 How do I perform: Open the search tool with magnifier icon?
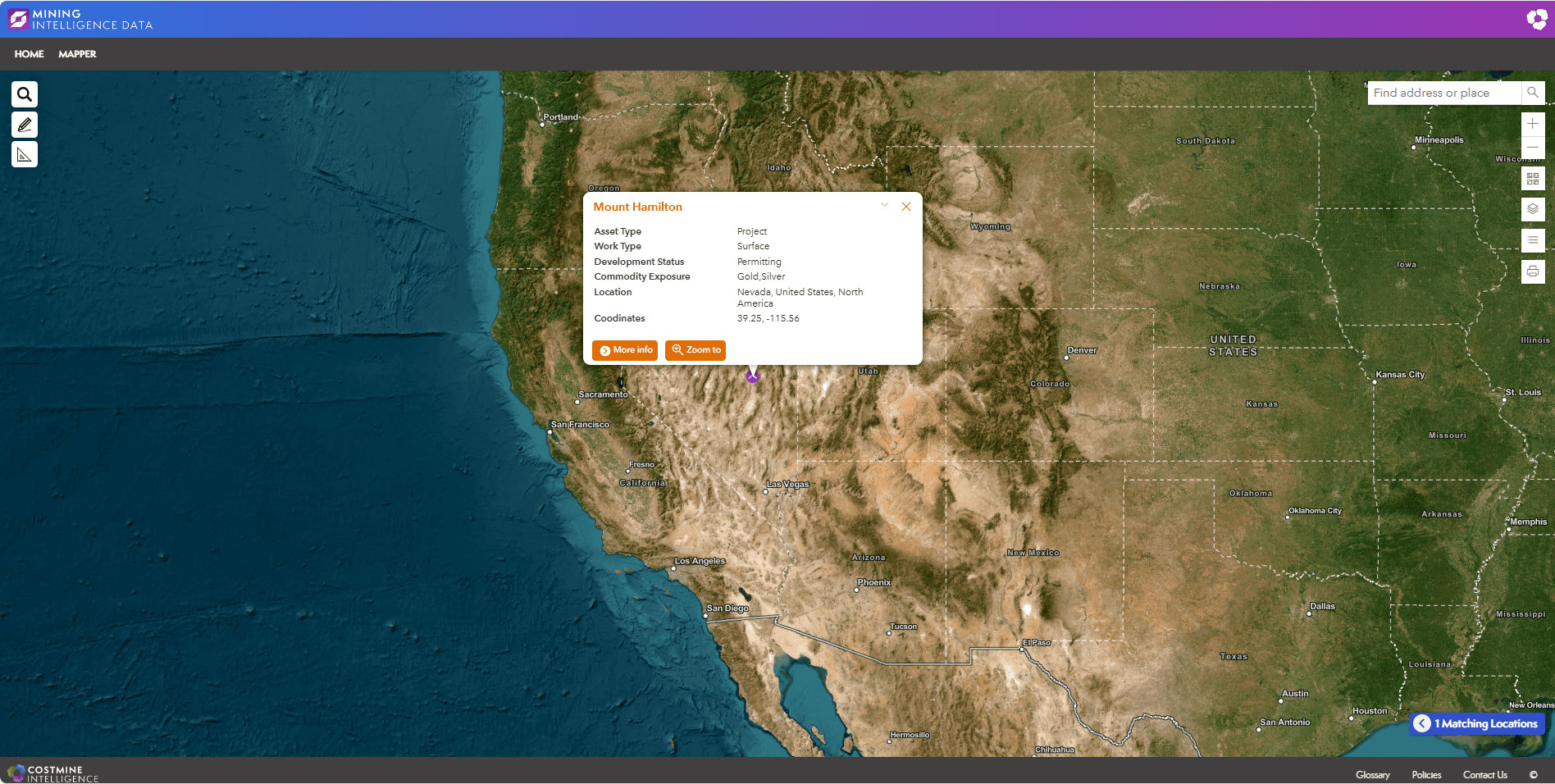tap(25, 94)
